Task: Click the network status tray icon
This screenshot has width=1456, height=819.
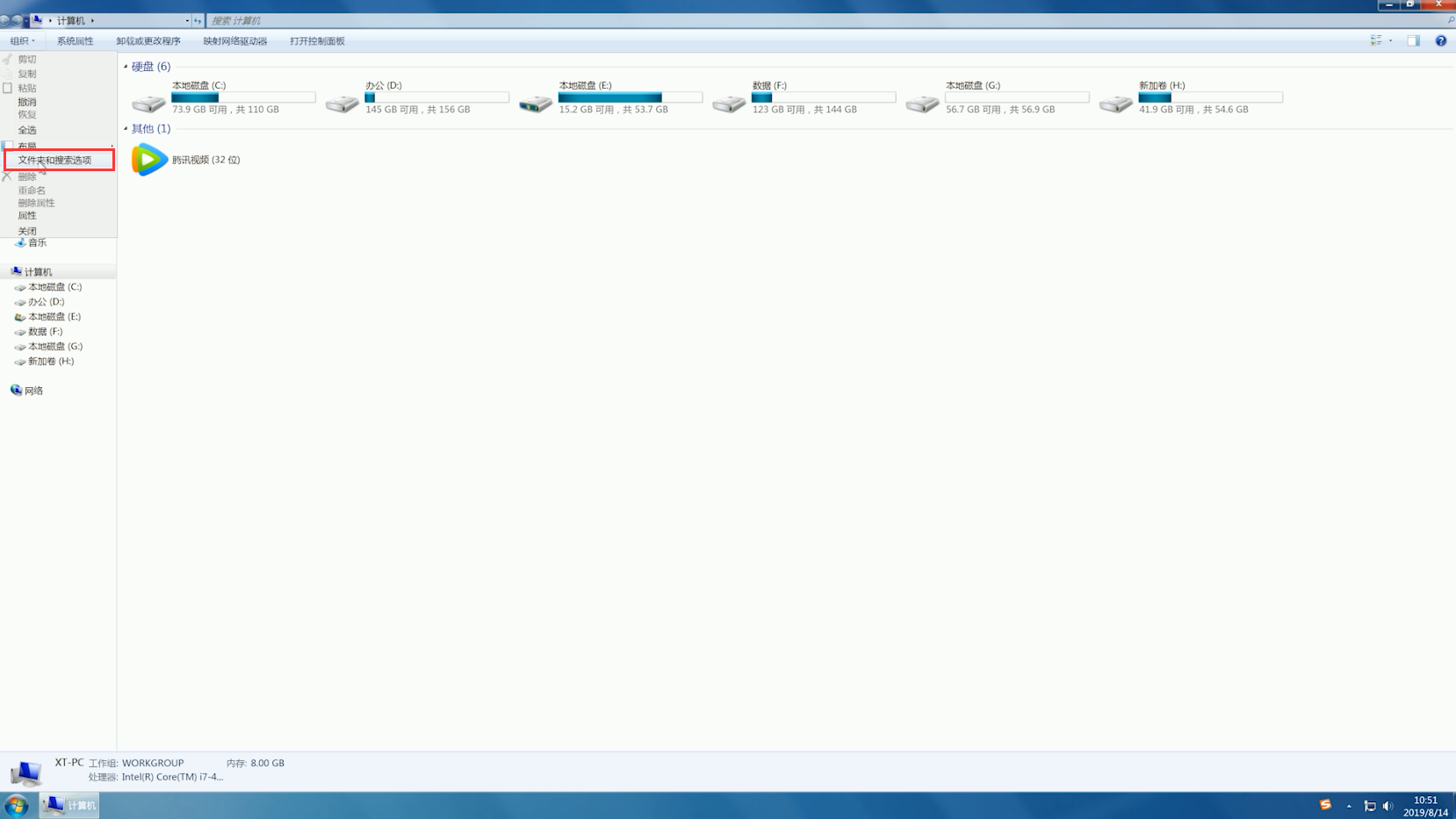Action: point(1370,806)
